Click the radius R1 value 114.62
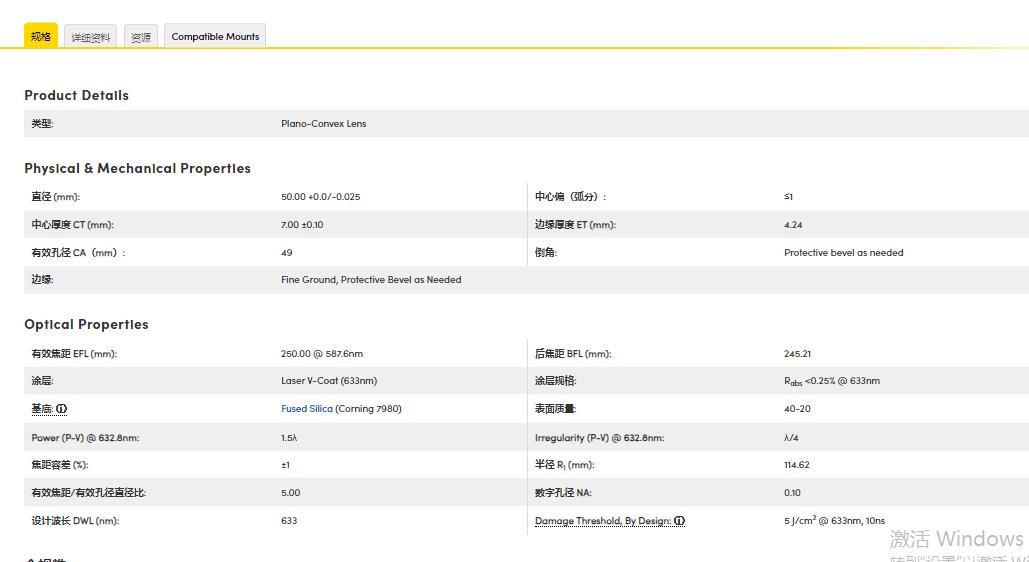 coord(796,465)
